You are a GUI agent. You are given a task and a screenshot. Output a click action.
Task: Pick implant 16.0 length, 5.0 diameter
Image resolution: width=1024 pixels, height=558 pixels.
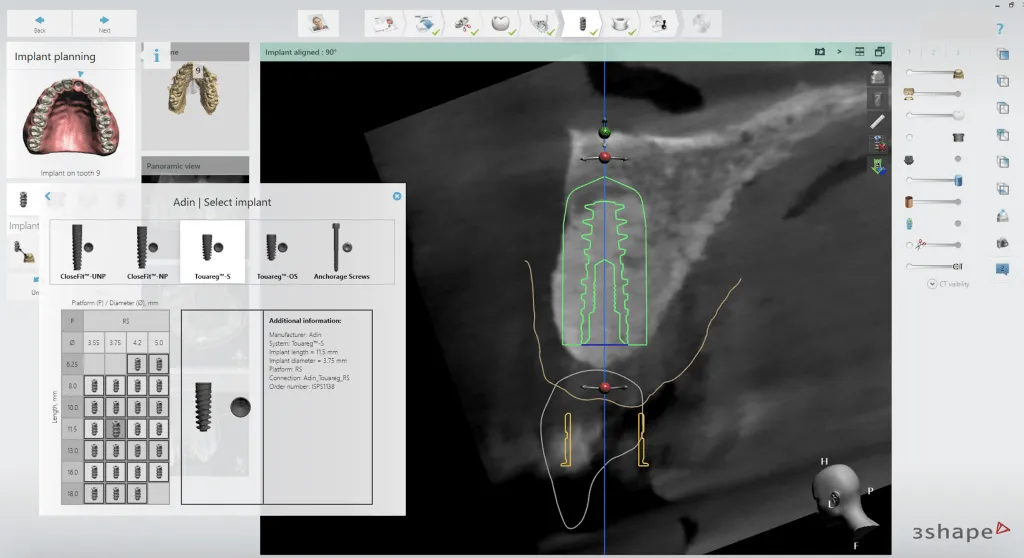tap(159, 472)
